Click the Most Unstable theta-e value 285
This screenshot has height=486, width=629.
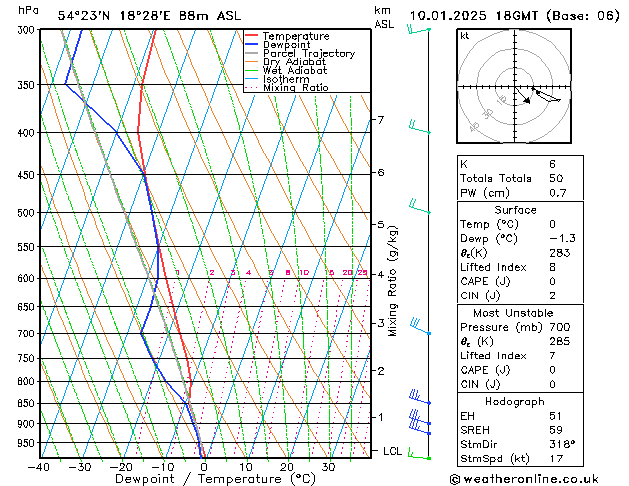(x=560, y=342)
